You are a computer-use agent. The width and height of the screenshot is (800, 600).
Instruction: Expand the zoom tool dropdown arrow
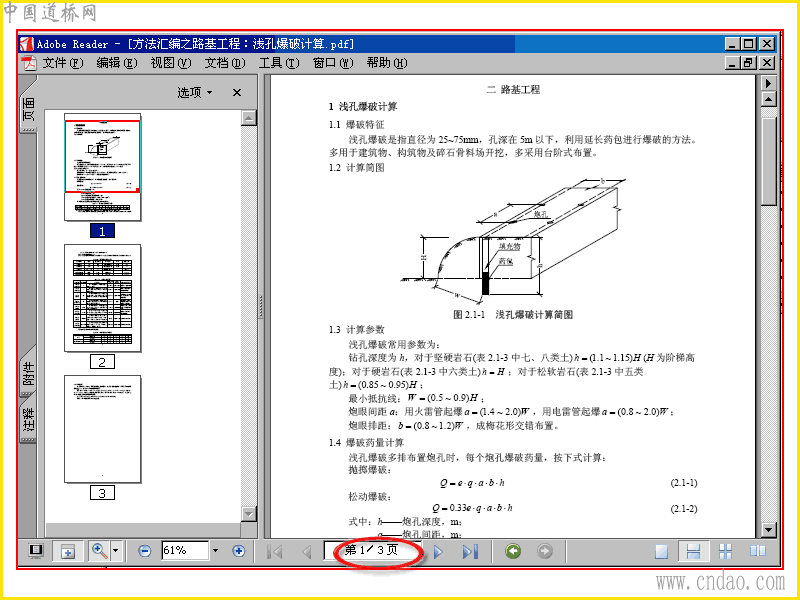coord(115,551)
